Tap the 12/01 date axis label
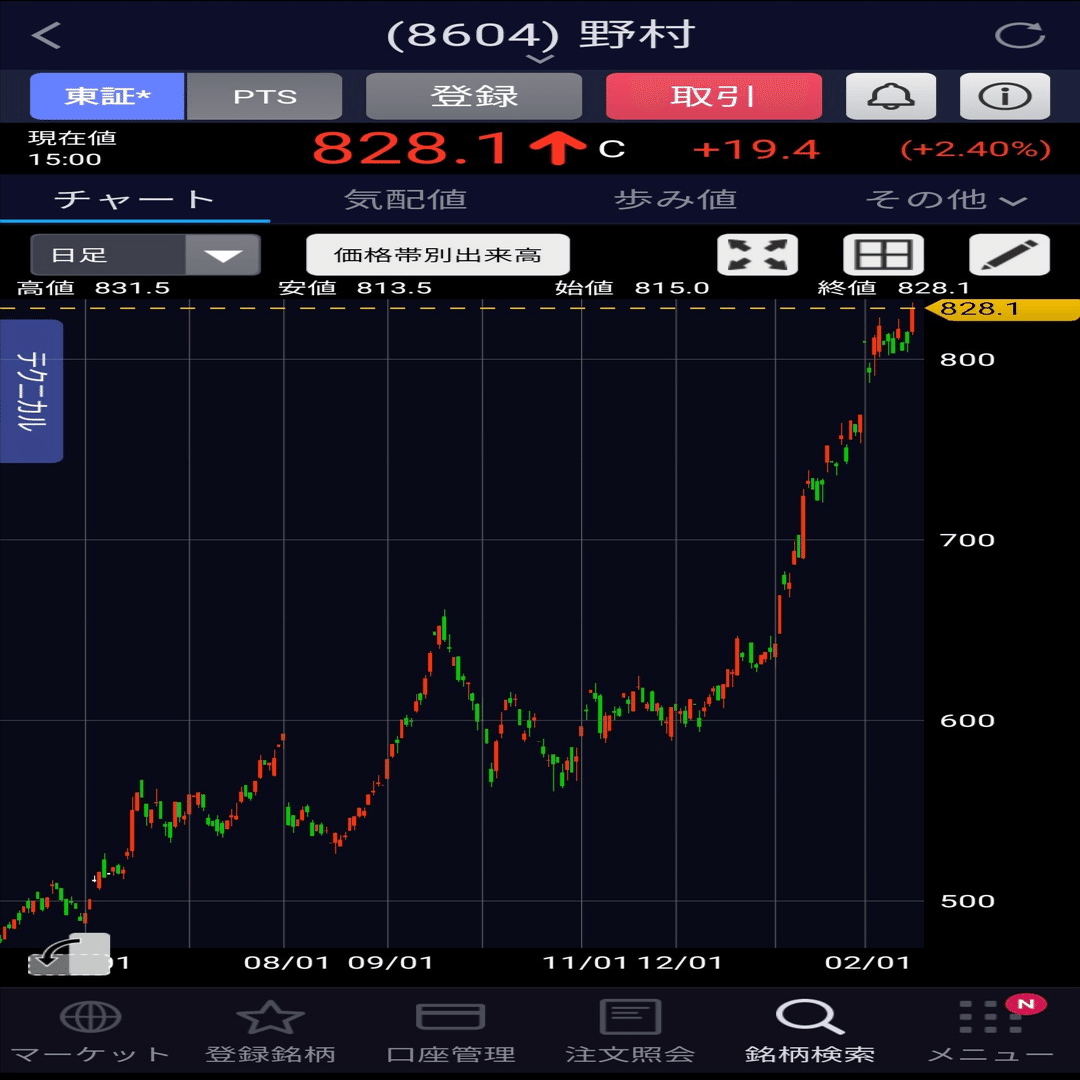This screenshot has width=1080, height=1080. 680,962
